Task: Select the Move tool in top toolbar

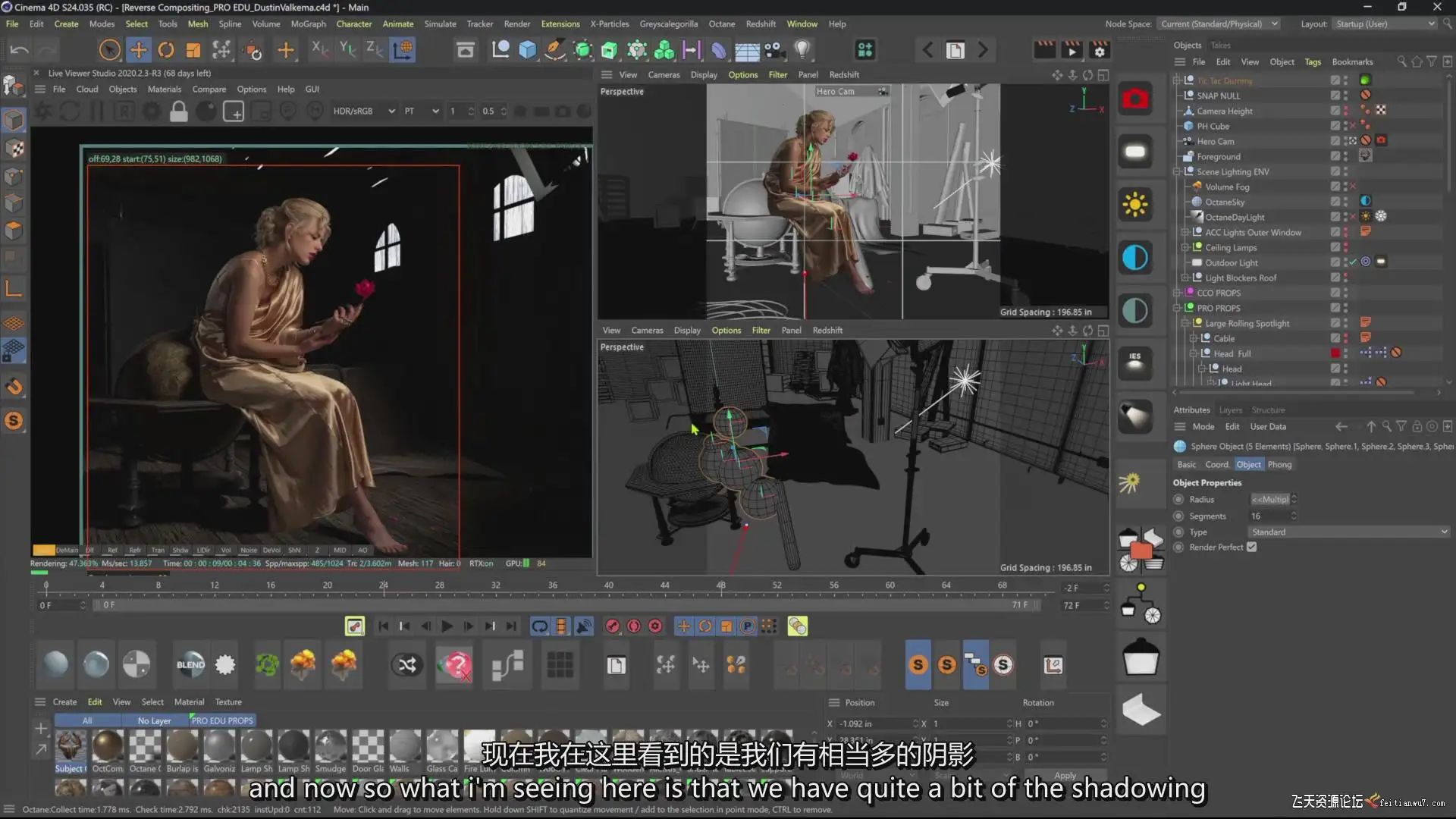Action: click(x=138, y=50)
